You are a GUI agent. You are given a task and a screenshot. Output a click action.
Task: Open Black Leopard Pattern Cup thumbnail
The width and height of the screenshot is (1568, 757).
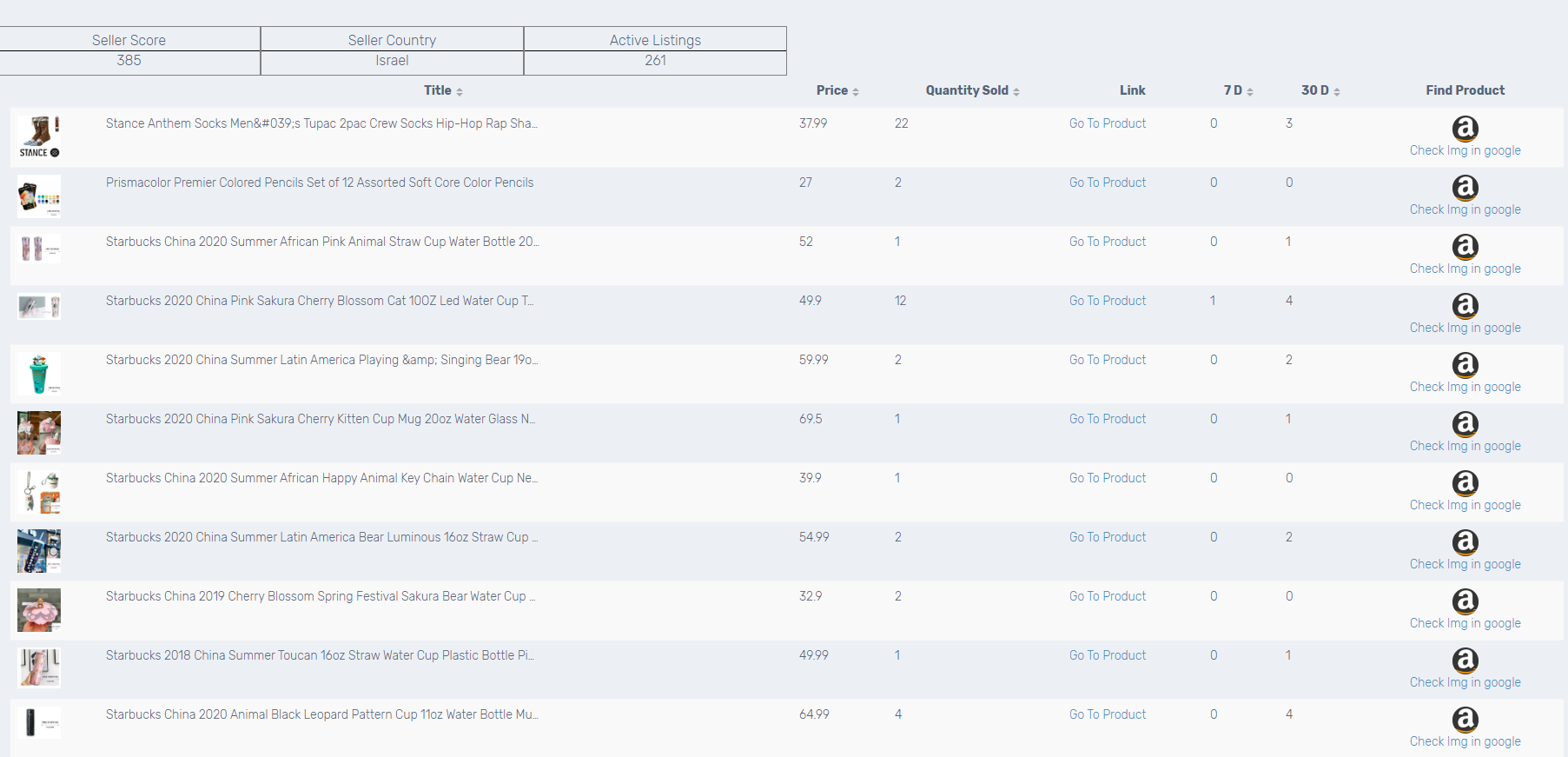tap(39, 722)
